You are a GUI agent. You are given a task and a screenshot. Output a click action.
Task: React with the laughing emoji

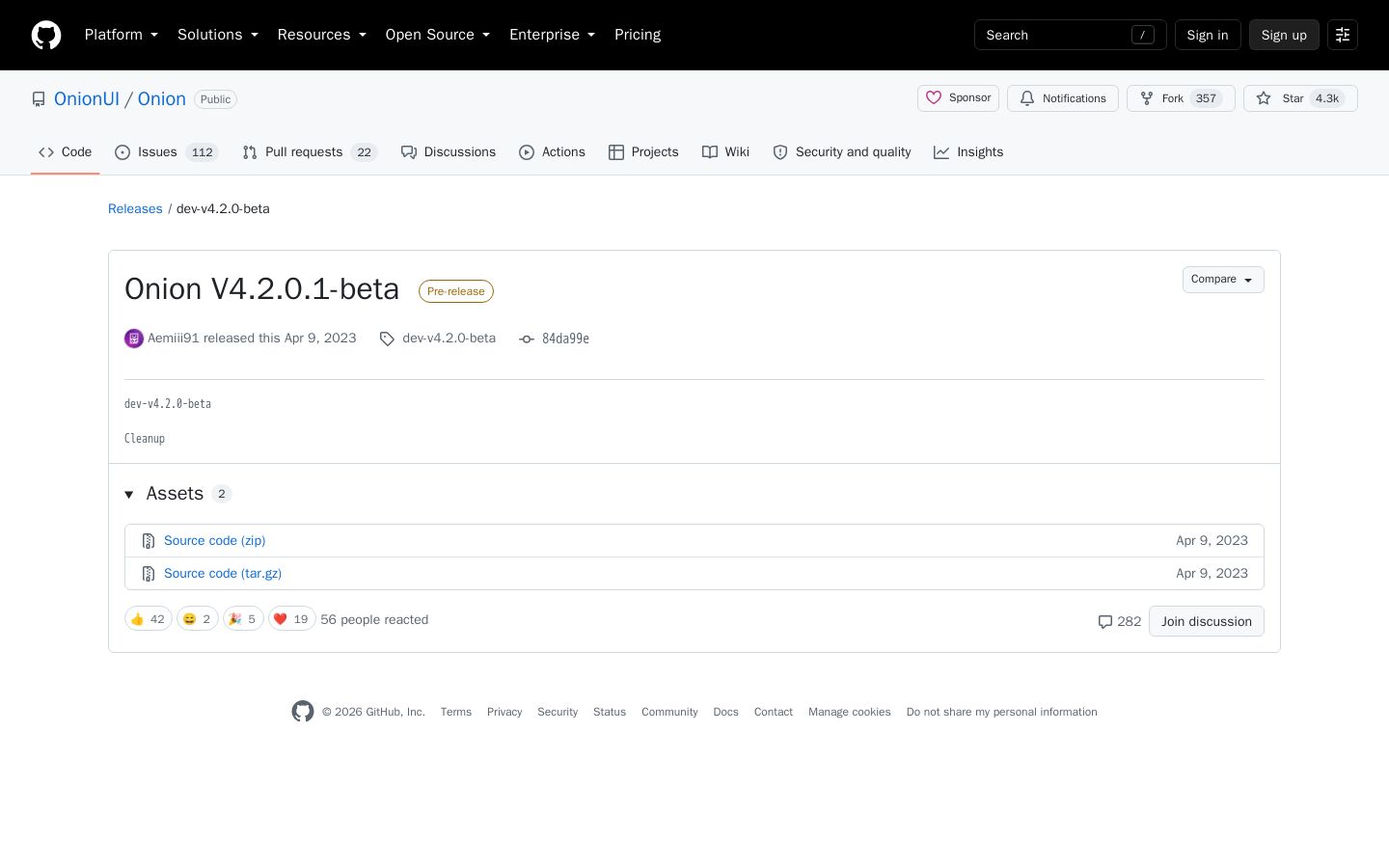point(198,619)
